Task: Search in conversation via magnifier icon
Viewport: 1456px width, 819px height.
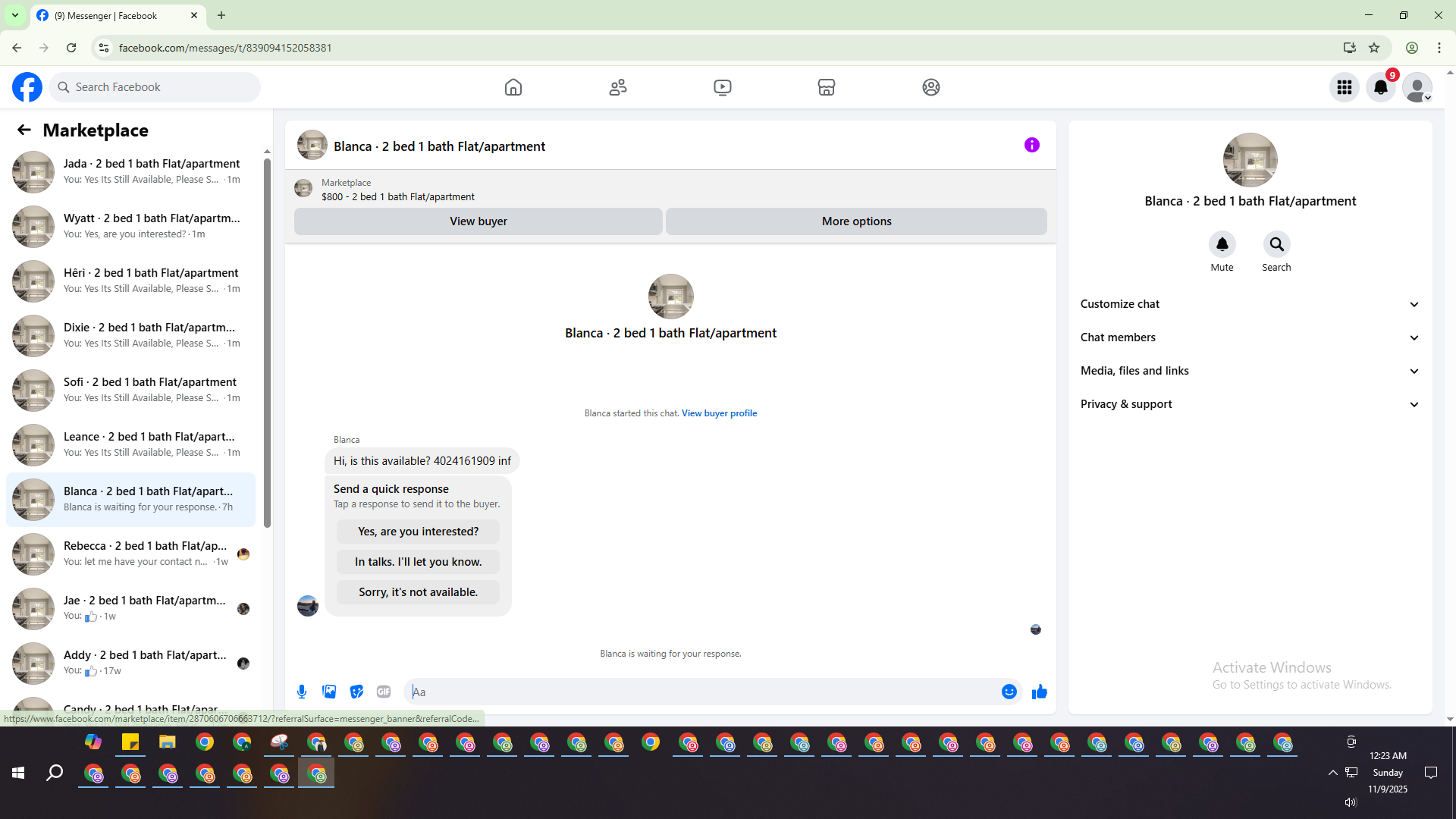Action: 1276,244
